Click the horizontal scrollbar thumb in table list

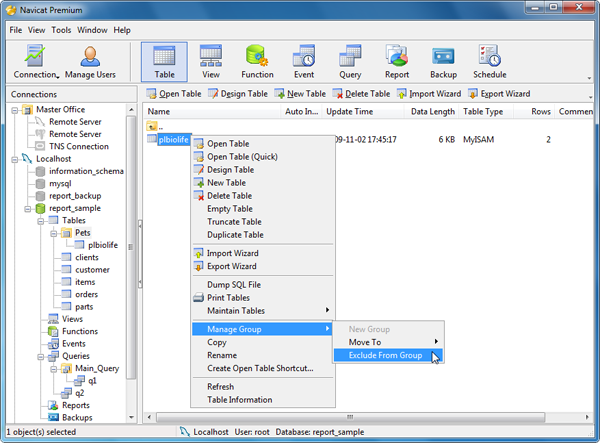pos(350,417)
